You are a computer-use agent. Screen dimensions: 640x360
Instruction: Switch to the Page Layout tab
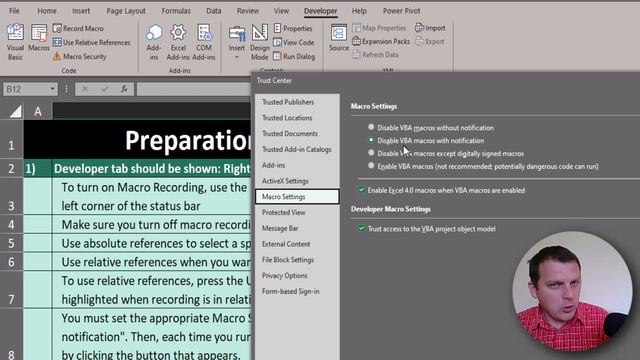(126, 11)
